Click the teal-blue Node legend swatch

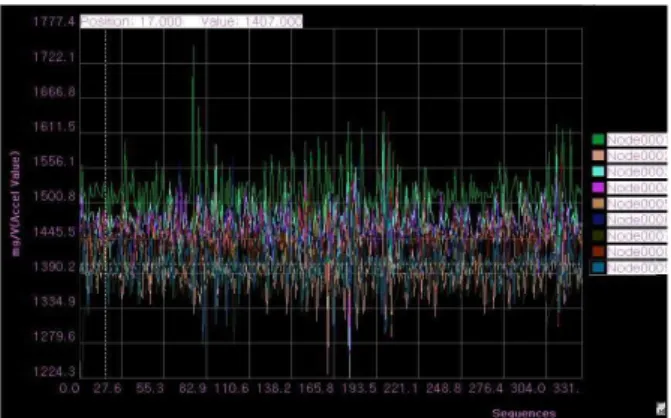point(598,268)
